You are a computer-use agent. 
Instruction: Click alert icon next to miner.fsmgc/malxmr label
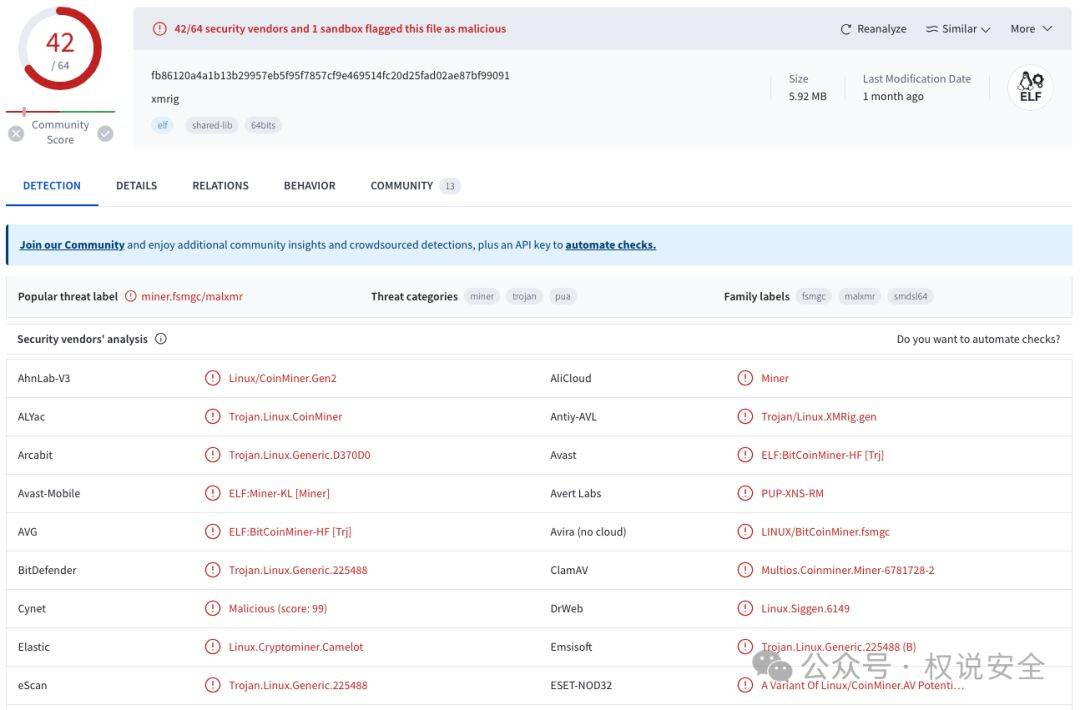(x=131, y=296)
